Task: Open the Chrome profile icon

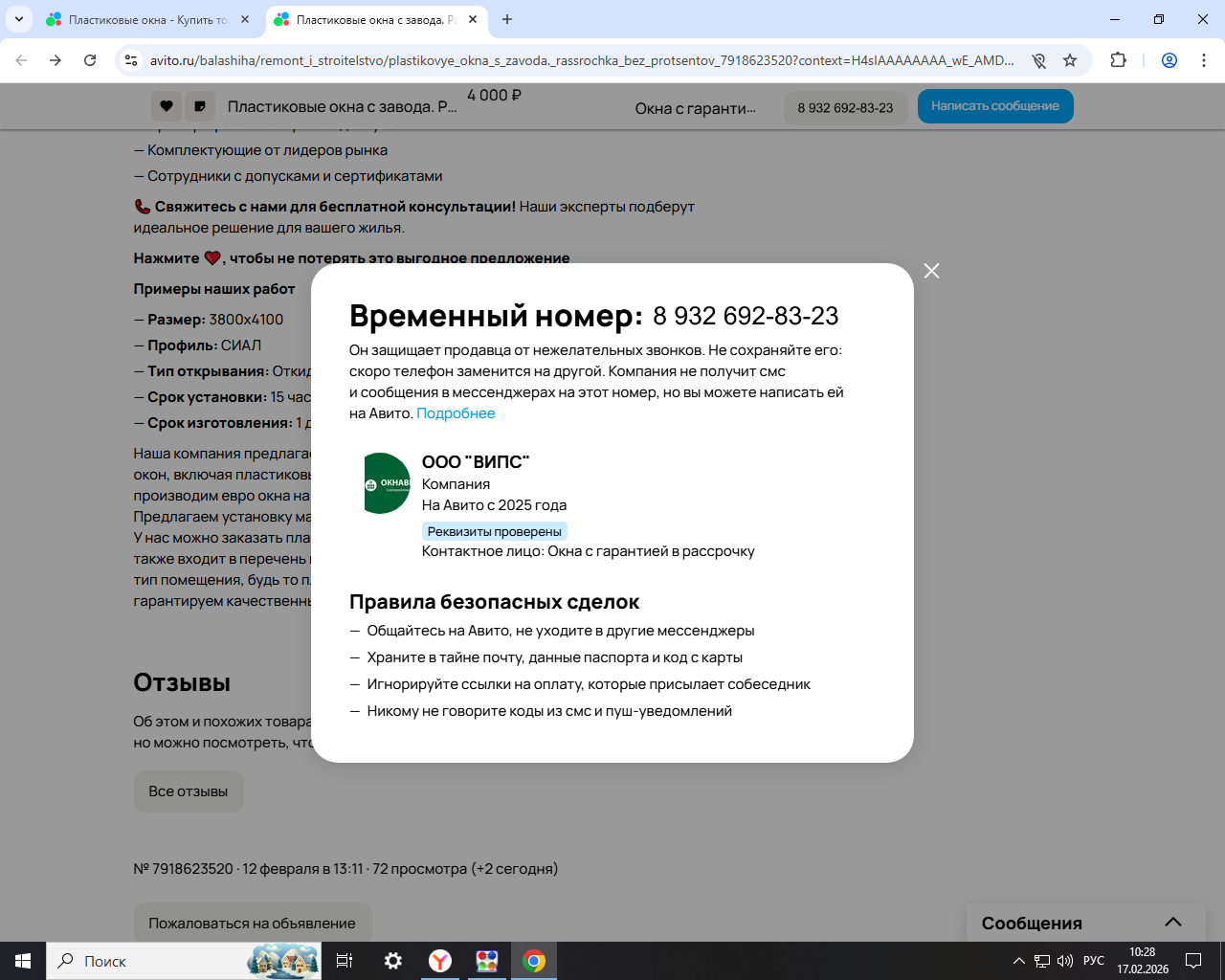Action: point(1169,60)
